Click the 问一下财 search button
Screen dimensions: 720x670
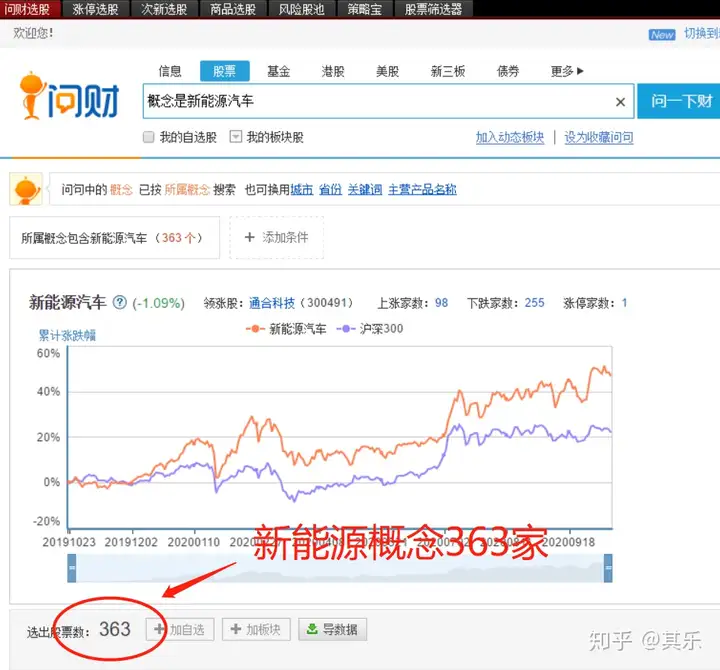click(x=680, y=101)
